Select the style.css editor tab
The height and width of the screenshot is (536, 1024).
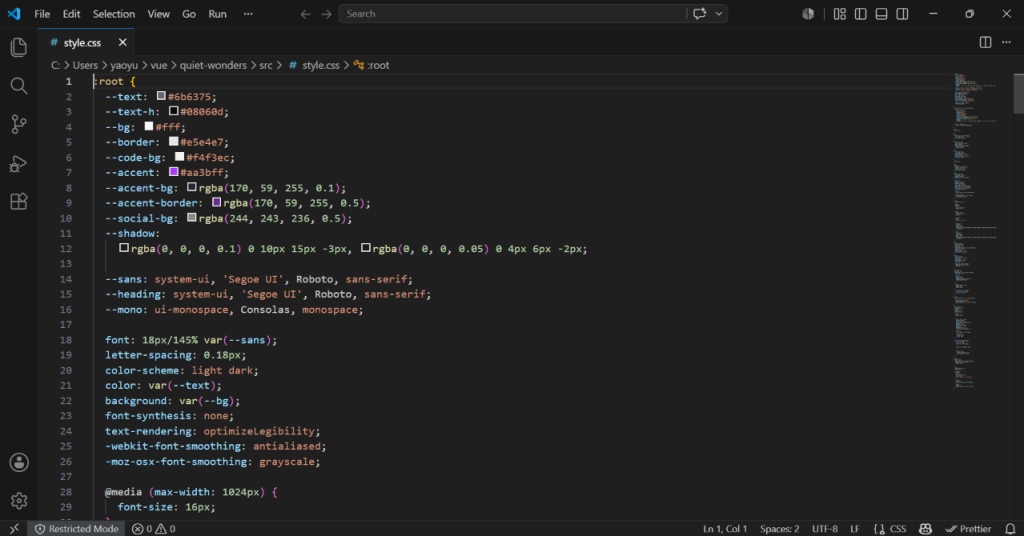[x=86, y=42]
